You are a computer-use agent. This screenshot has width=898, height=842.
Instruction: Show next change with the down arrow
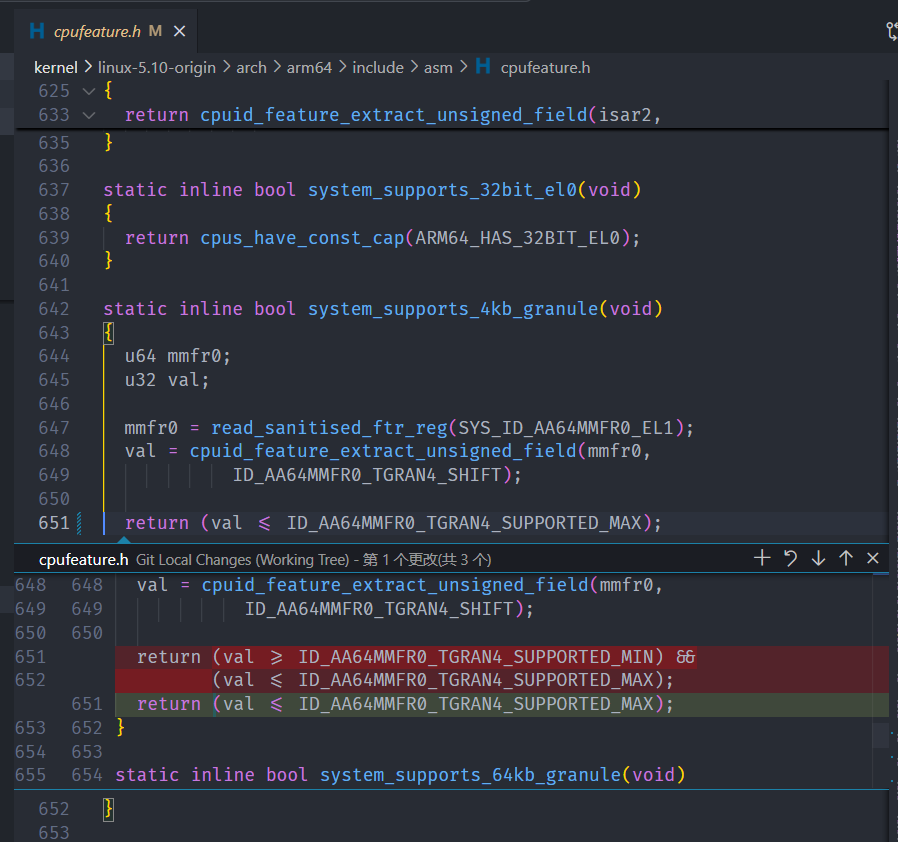click(x=818, y=558)
